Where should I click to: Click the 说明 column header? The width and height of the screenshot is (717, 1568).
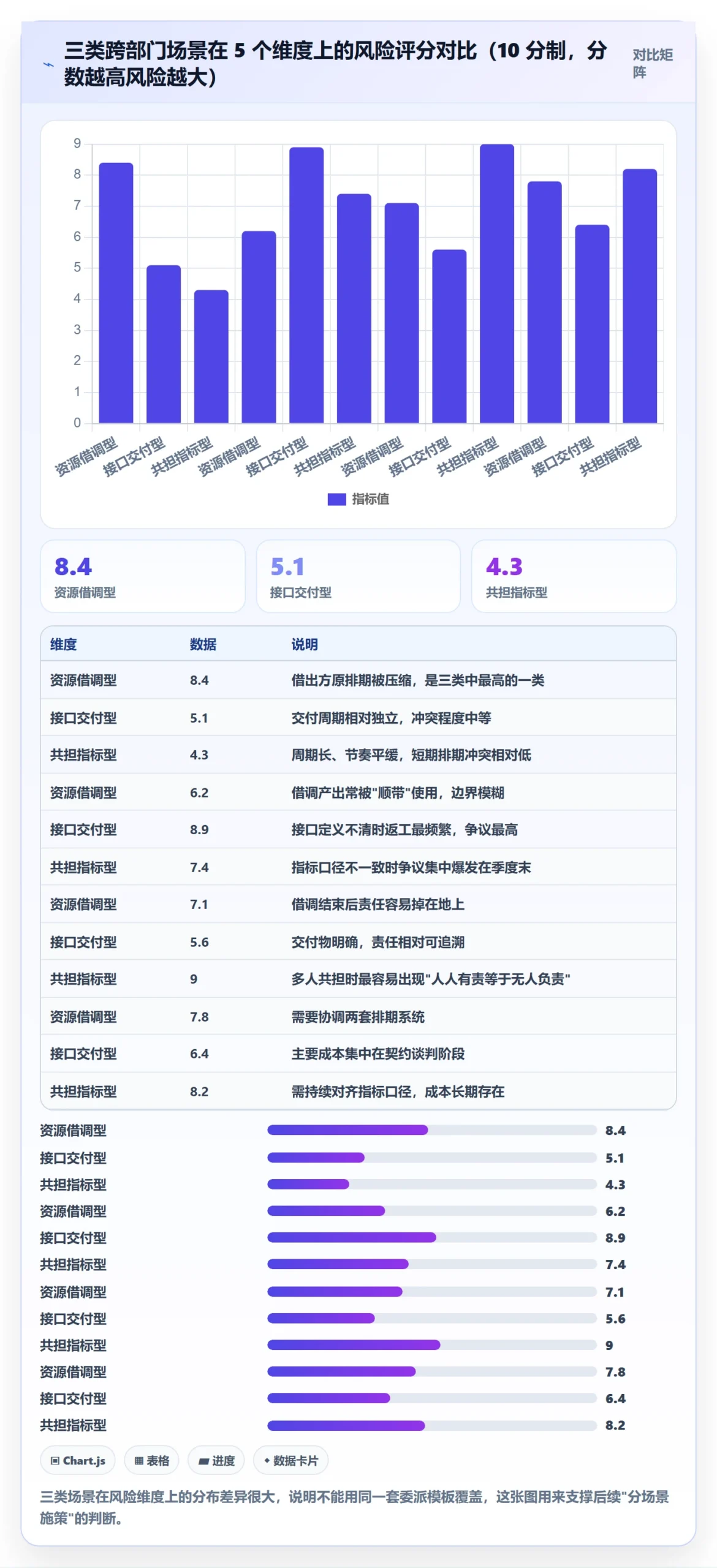coord(305,644)
